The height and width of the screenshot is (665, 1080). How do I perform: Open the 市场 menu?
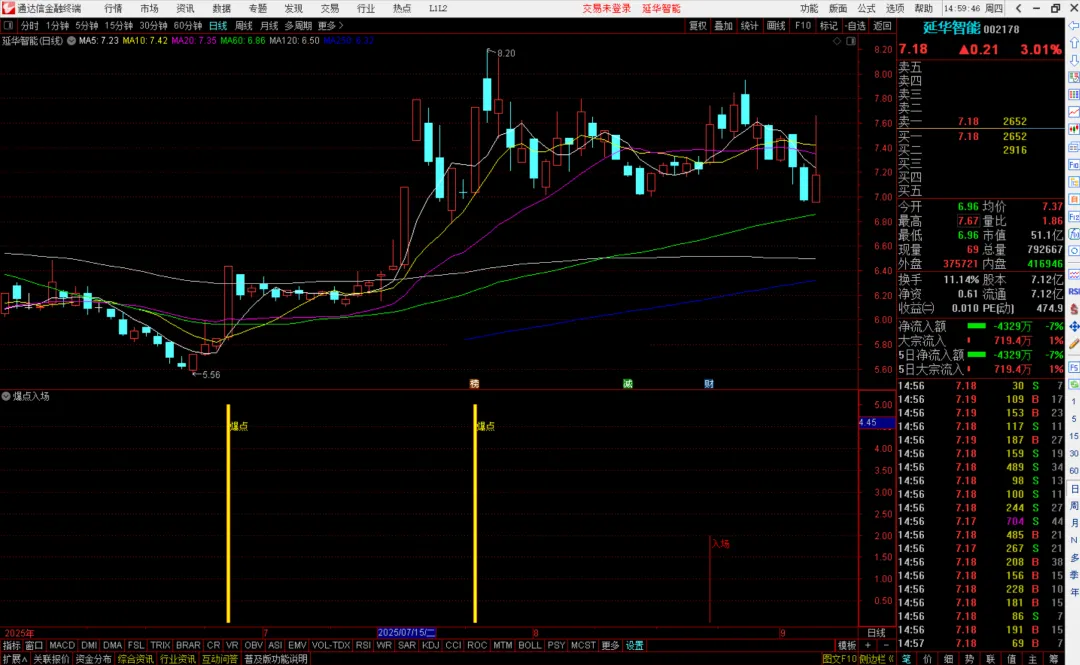tap(149, 8)
